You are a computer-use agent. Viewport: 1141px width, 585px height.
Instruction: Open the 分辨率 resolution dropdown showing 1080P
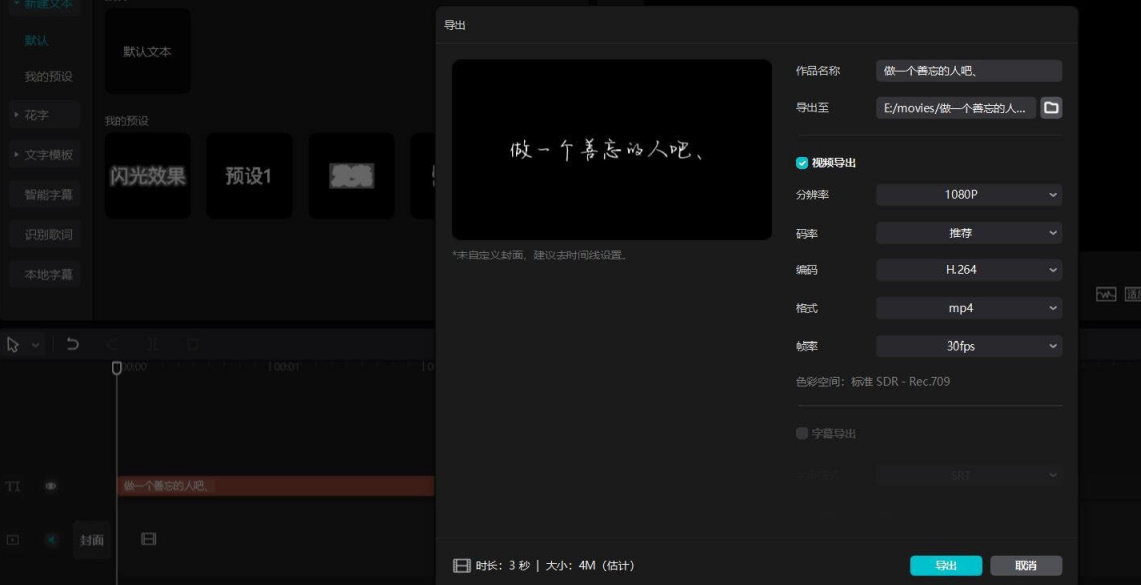coord(967,195)
